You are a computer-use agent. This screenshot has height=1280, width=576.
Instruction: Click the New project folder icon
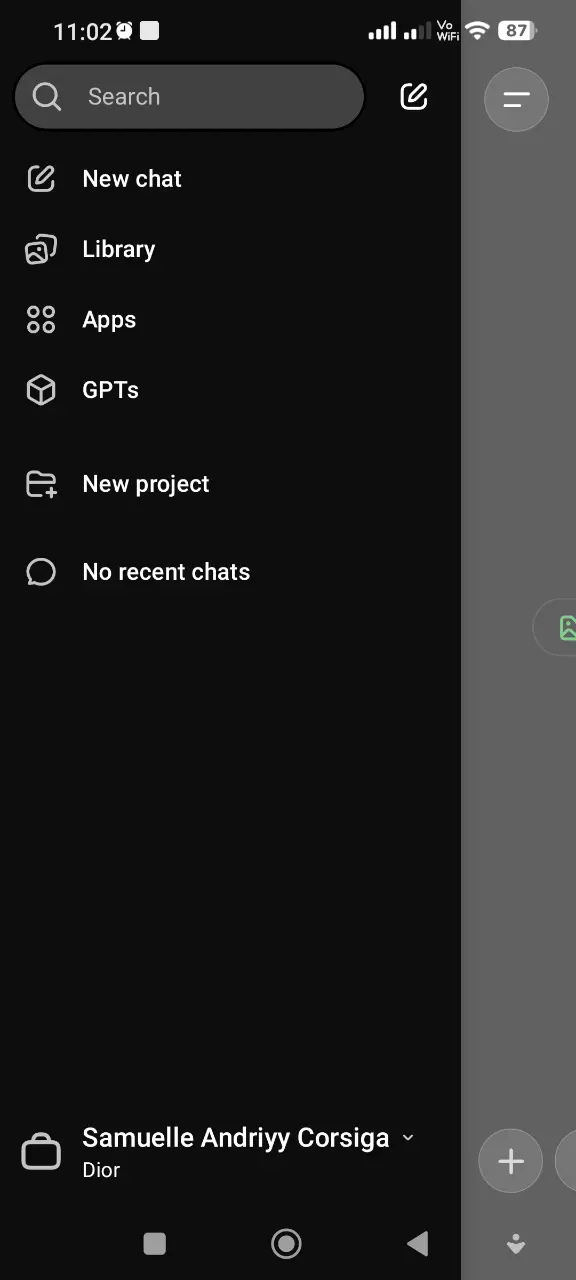click(x=41, y=484)
